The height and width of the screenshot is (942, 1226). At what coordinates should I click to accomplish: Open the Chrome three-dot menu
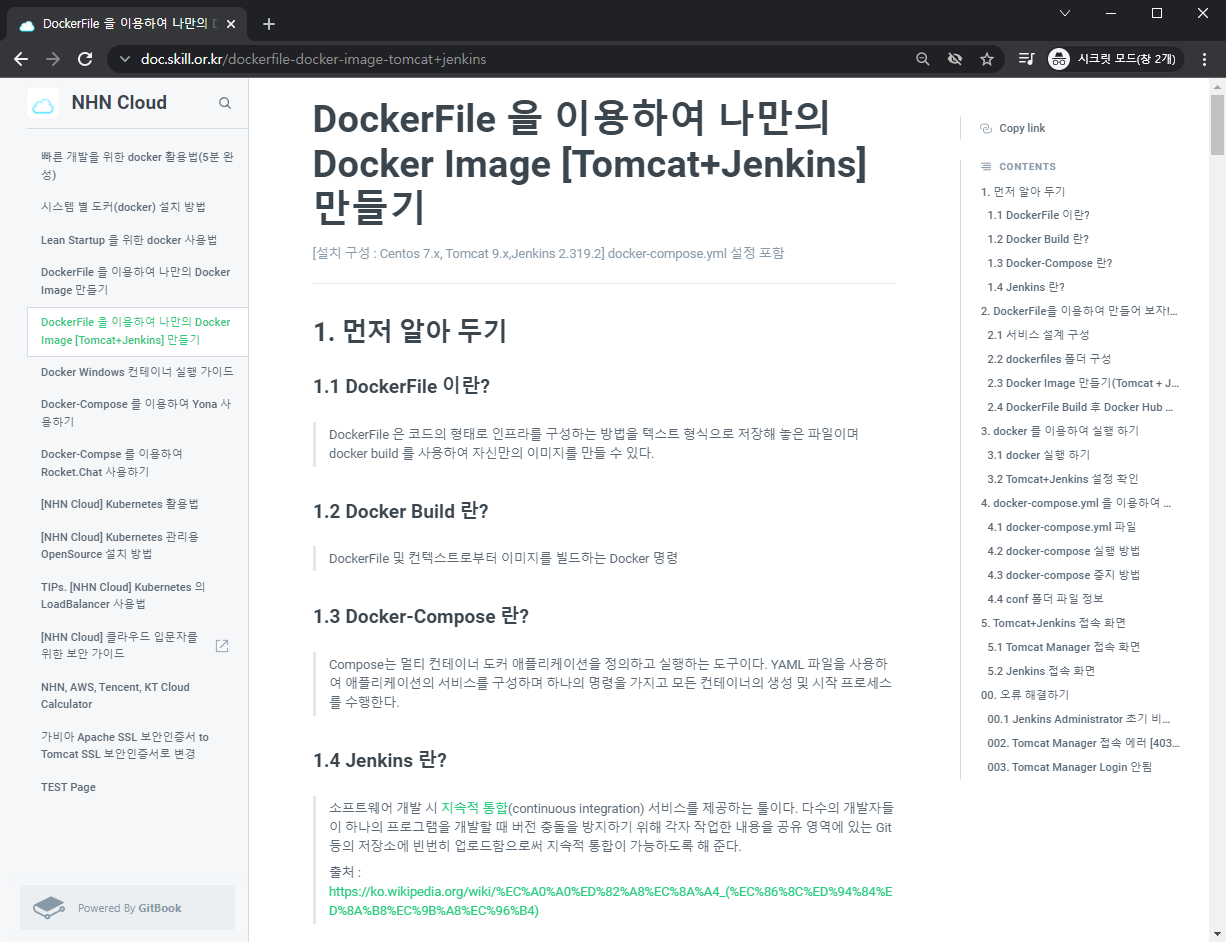[1204, 59]
